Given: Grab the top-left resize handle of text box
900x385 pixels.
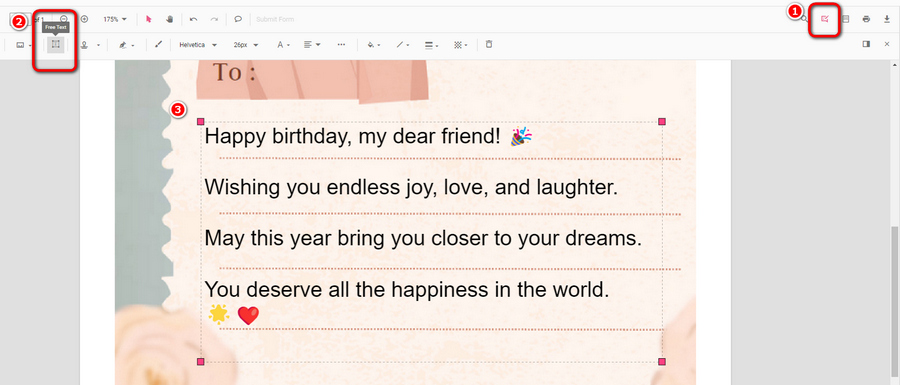Looking at the screenshot, I should pyautogui.click(x=200, y=122).
